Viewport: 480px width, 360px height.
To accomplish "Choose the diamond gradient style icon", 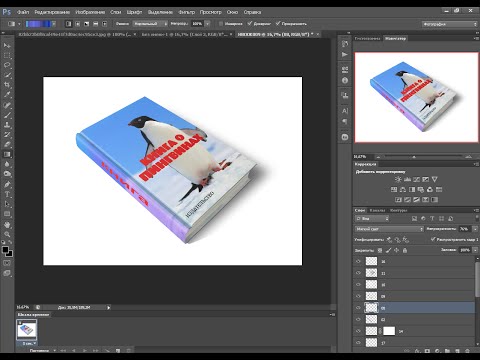I will (104, 24).
